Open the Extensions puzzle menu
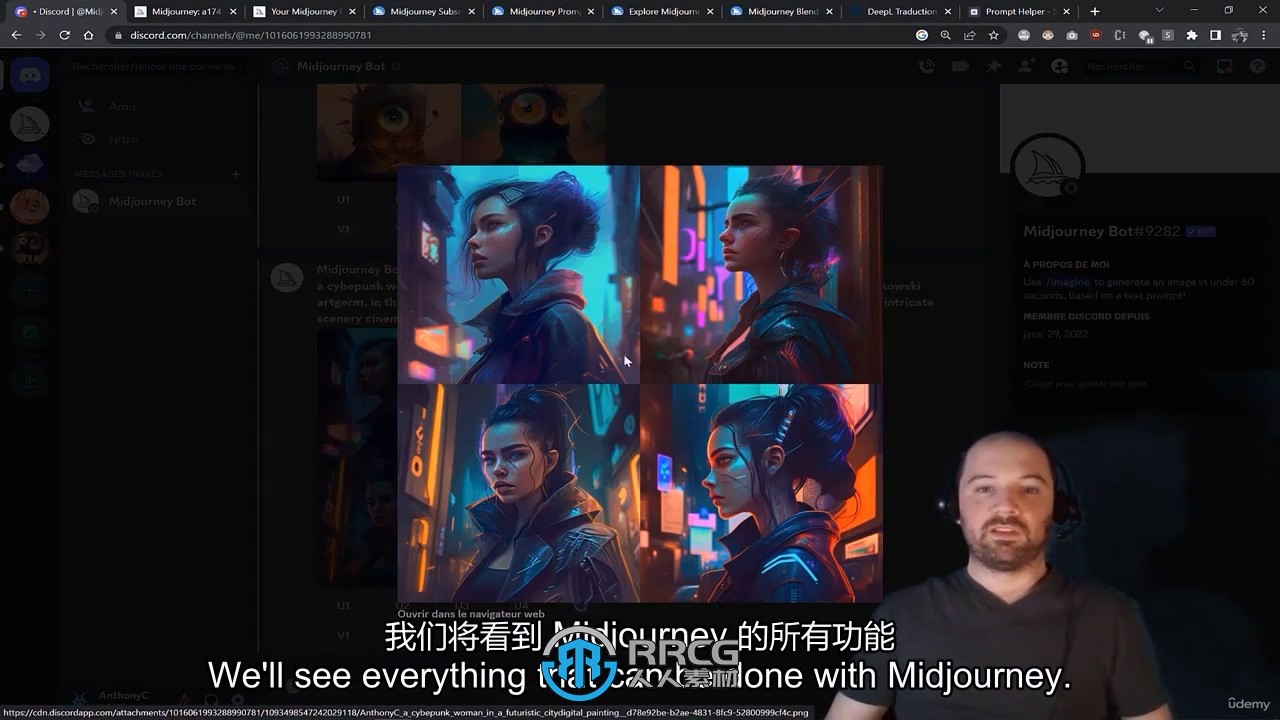 tap(1192, 35)
